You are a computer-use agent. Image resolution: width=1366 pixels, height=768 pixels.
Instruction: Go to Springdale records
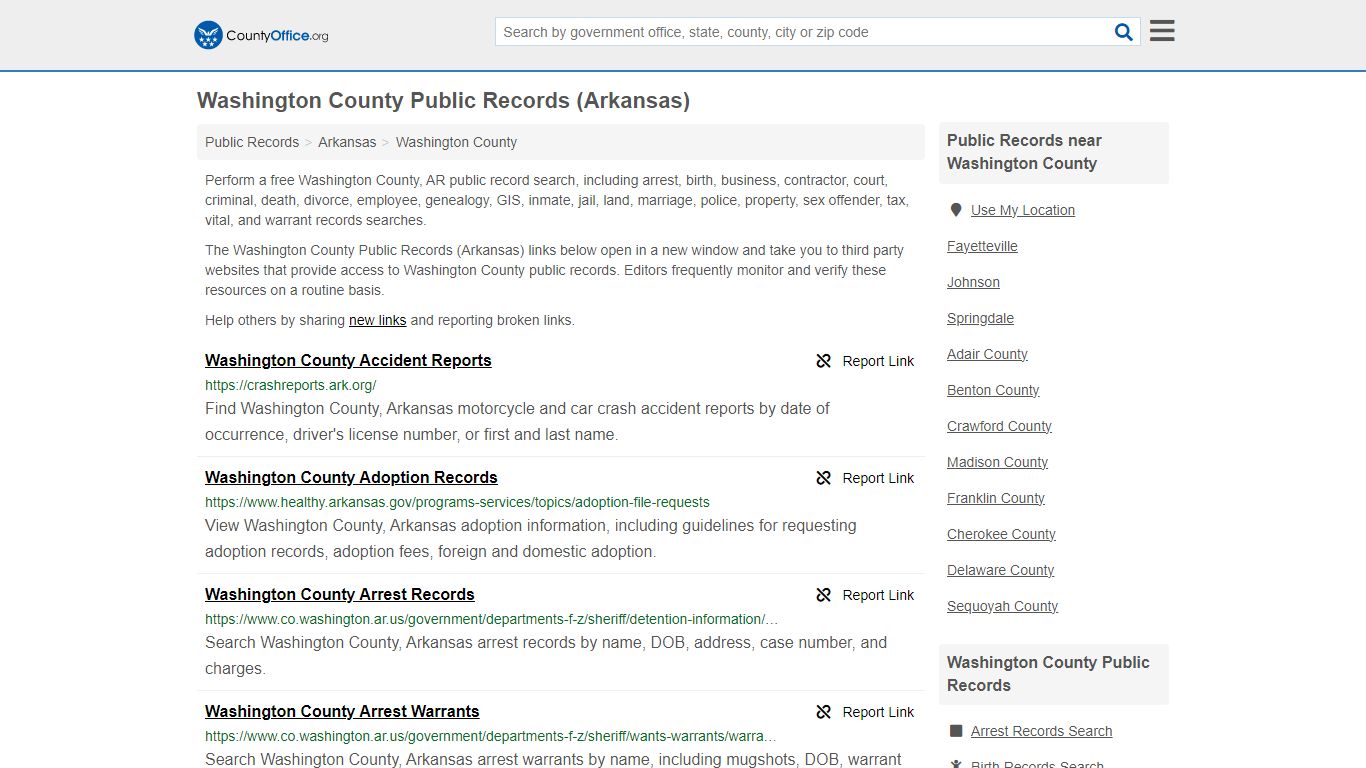[980, 318]
